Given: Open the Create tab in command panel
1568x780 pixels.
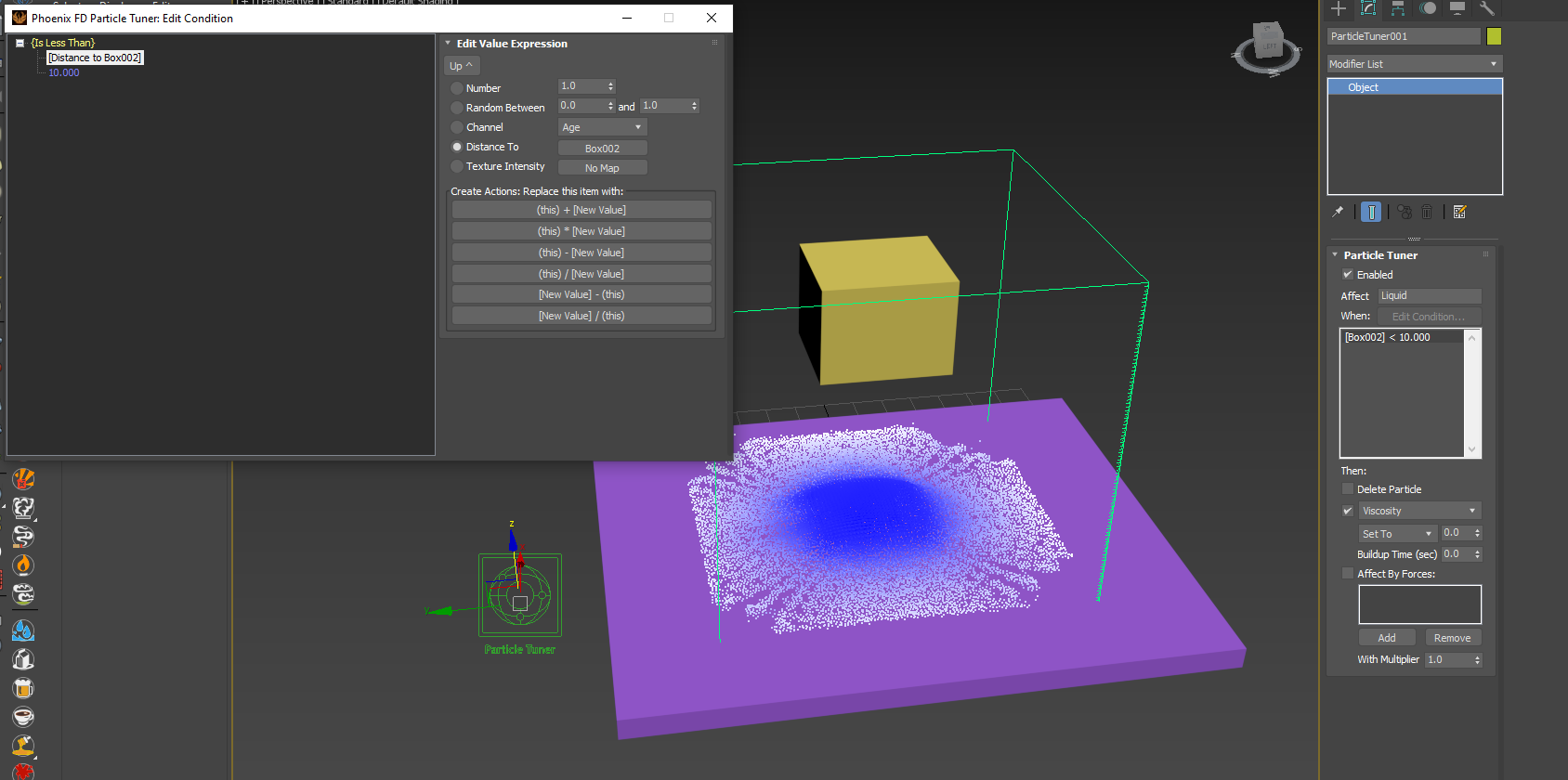Looking at the screenshot, I should point(1339,8).
